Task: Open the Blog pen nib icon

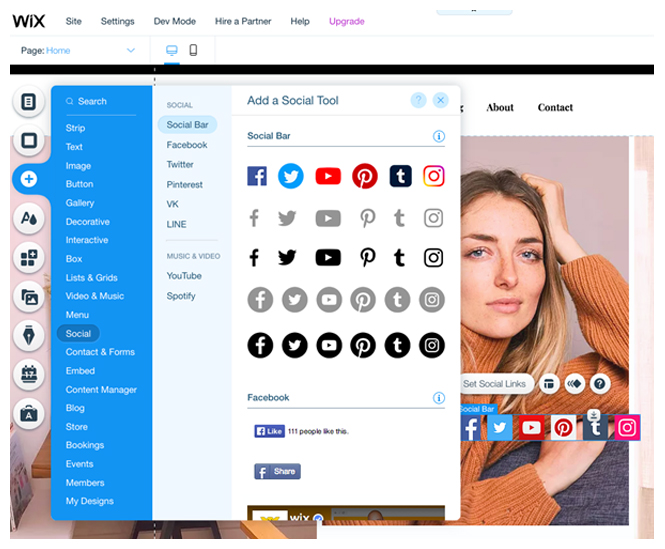Action: pos(28,336)
